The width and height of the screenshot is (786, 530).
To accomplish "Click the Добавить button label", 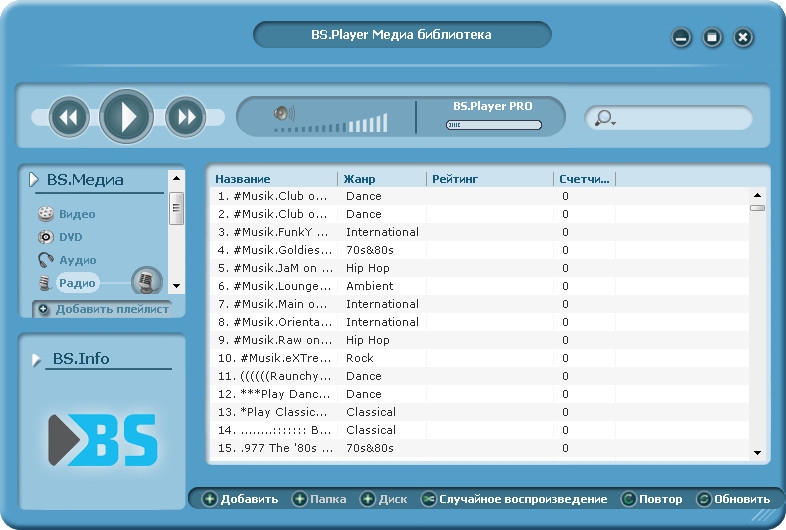I will (249, 499).
